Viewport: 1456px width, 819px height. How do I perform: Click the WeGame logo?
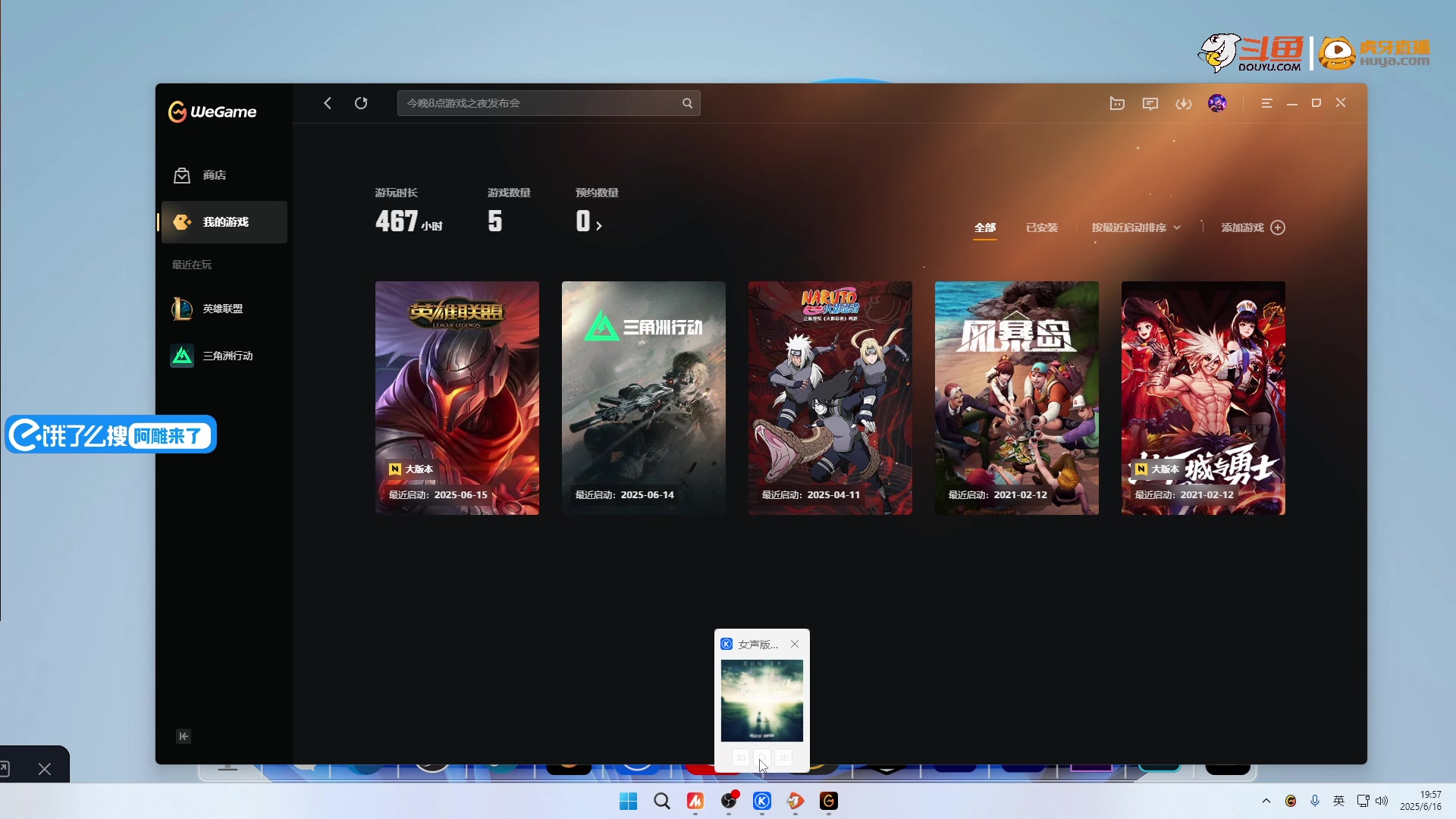coord(212,111)
